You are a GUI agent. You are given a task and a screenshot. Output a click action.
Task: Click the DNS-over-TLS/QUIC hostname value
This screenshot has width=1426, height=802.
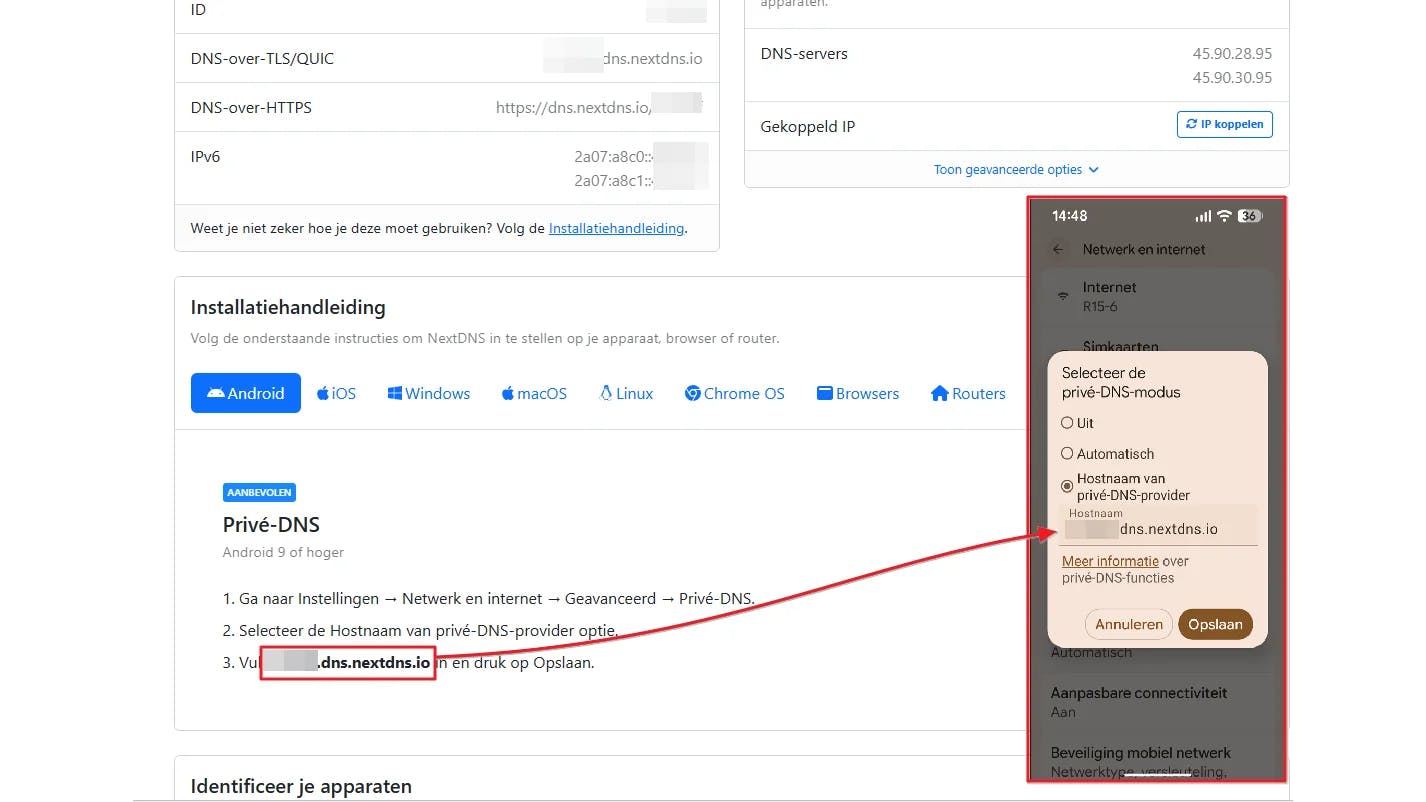[623, 58]
